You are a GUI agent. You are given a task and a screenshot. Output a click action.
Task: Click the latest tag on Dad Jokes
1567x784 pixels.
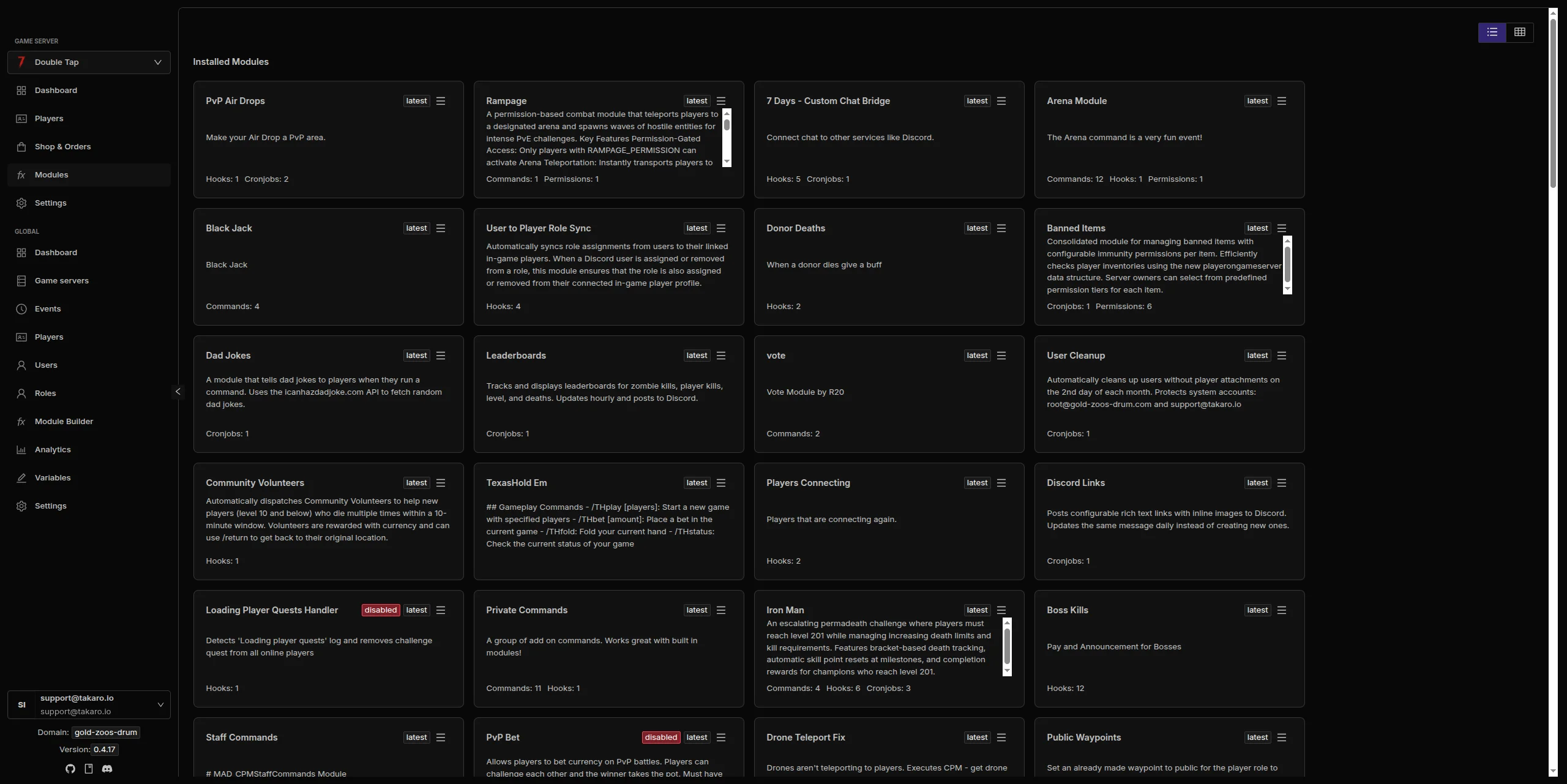click(416, 355)
